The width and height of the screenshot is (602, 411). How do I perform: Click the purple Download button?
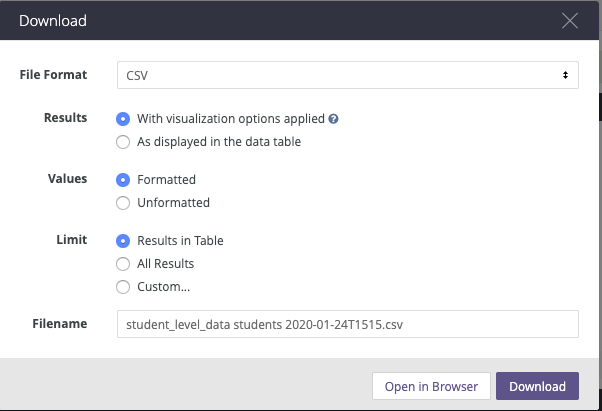point(537,386)
